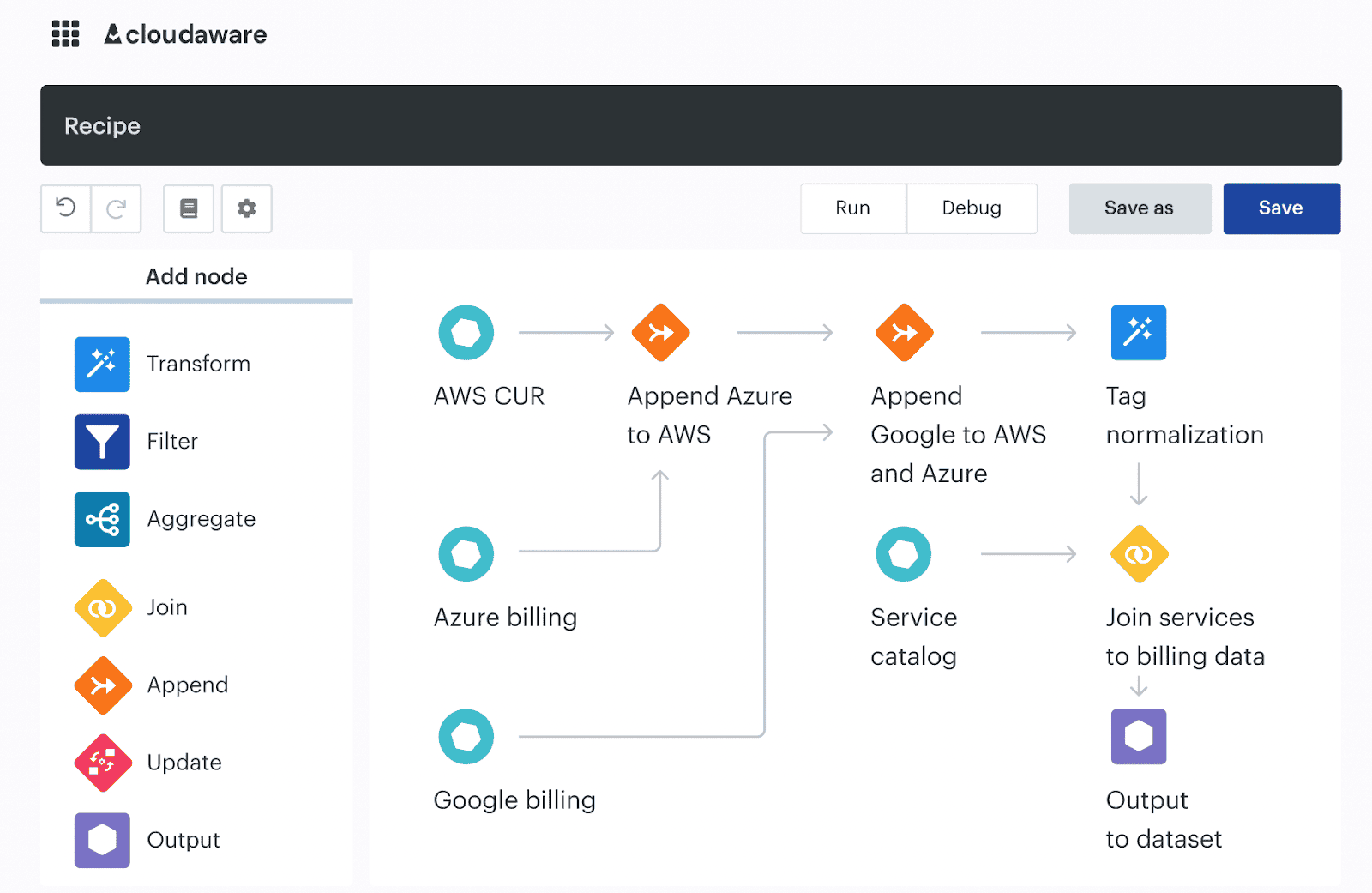Click the Output to dataset label
The height and width of the screenshot is (893, 1372).
coord(1164,819)
